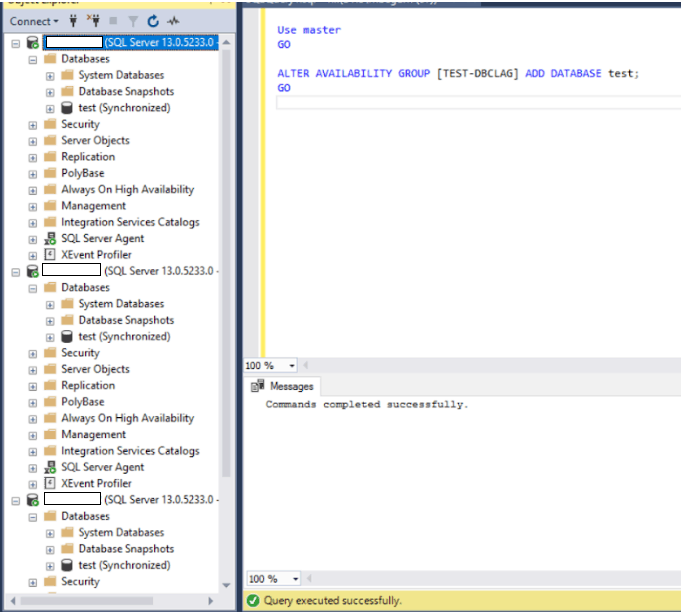Viewport: 683px width, 612px height.
Task: Click first server's SQL Server Agent icon
Action: (50, 238)
